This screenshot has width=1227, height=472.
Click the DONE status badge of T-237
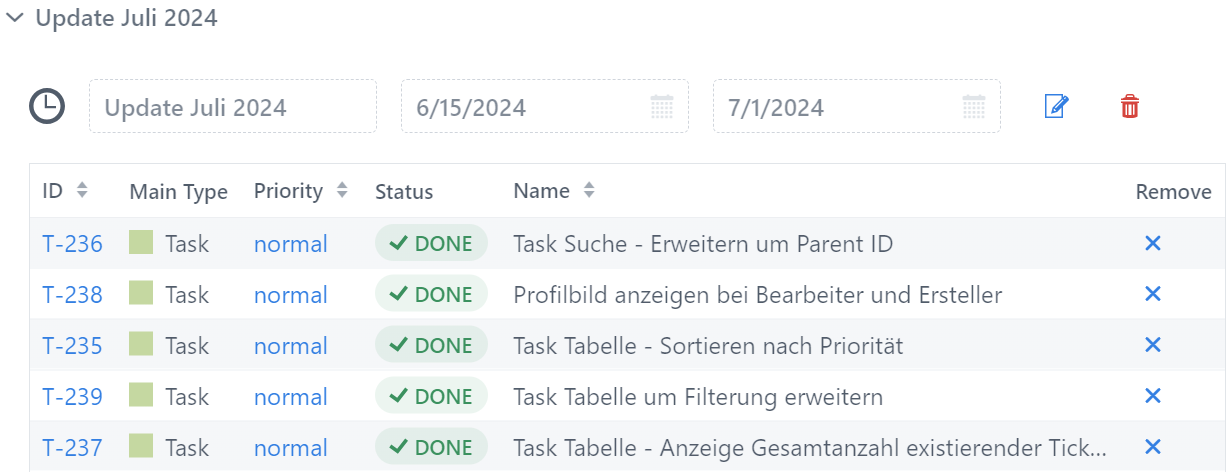pos(431,447)
